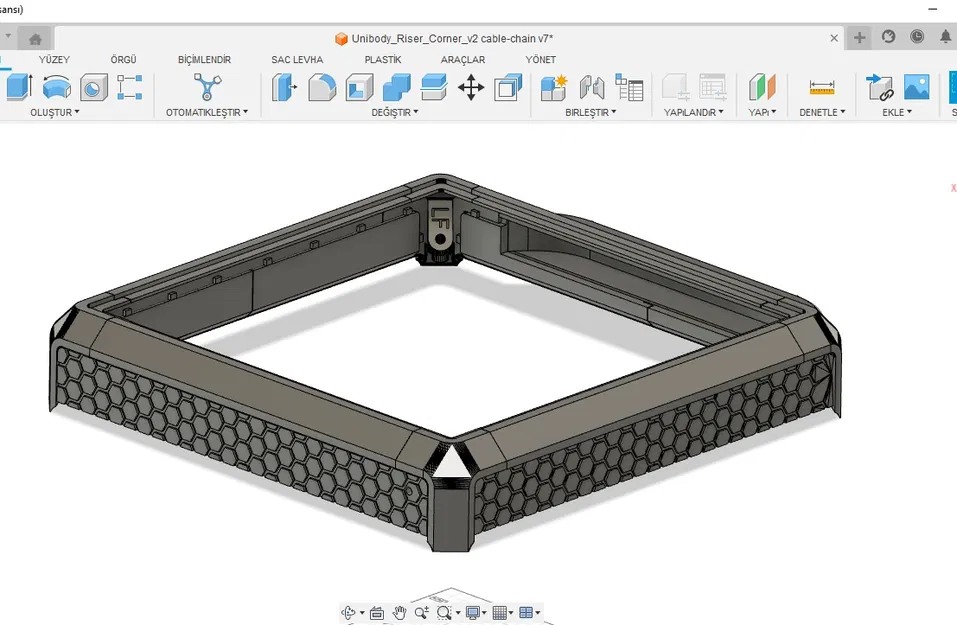The height and width of the screenshot is (625, 957).
Task: Click the Orbit navigation icon
Action: 348,612
